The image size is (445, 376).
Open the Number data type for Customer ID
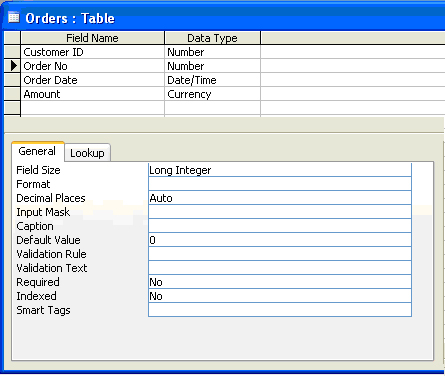212,52
